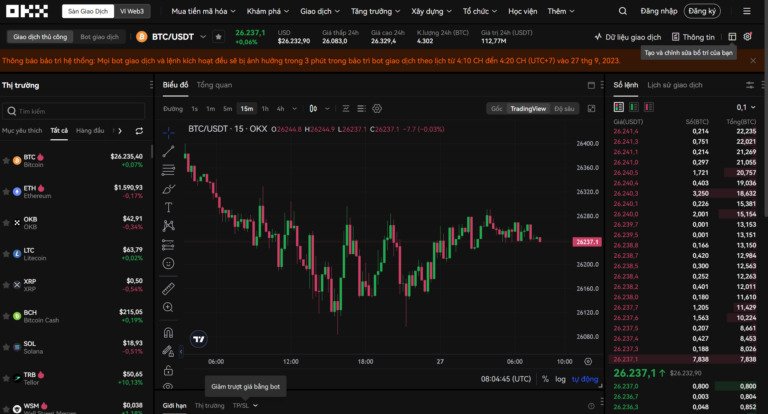Select the Text annotation tool

tap(169, 207)
